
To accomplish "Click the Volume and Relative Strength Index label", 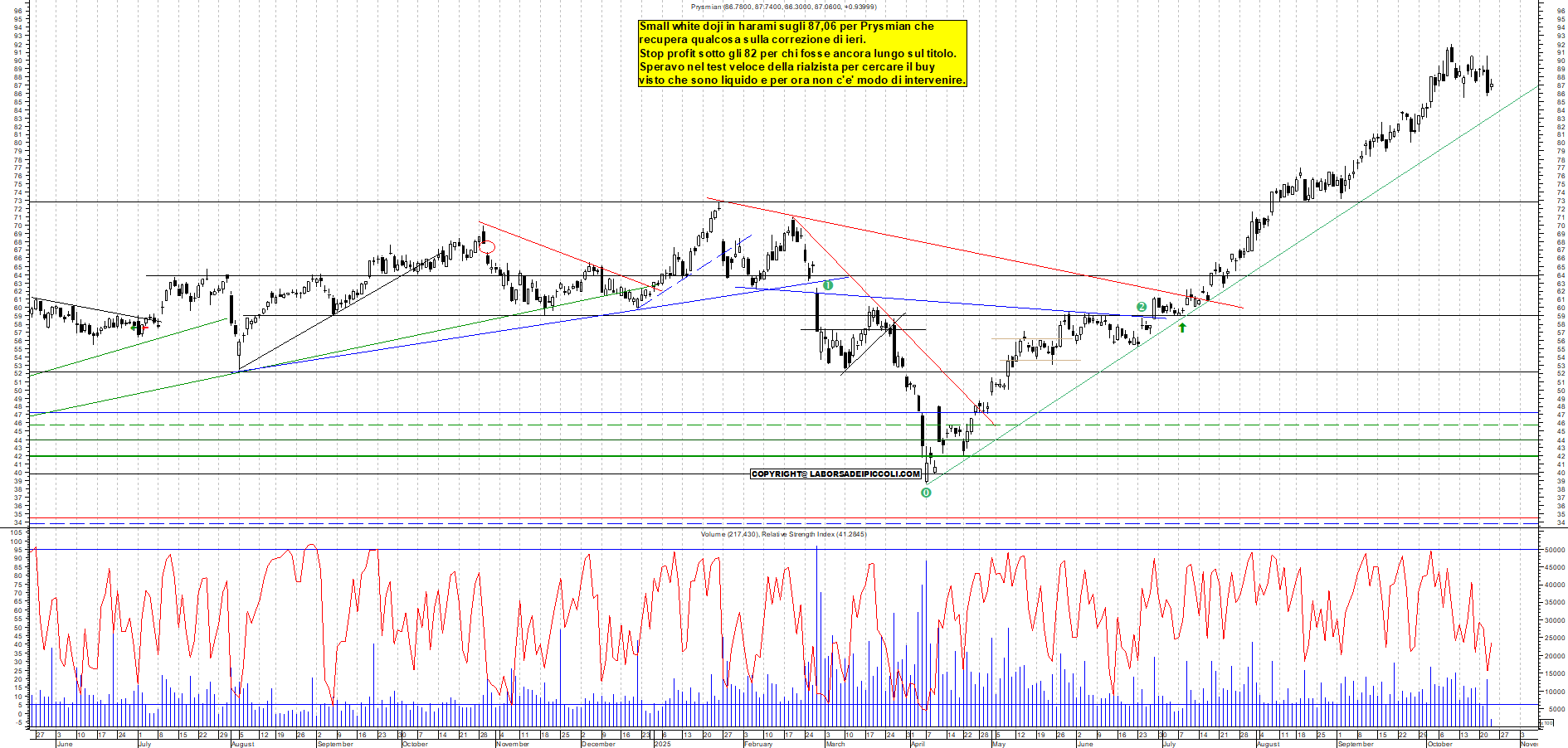I will (x=783, y=534).
